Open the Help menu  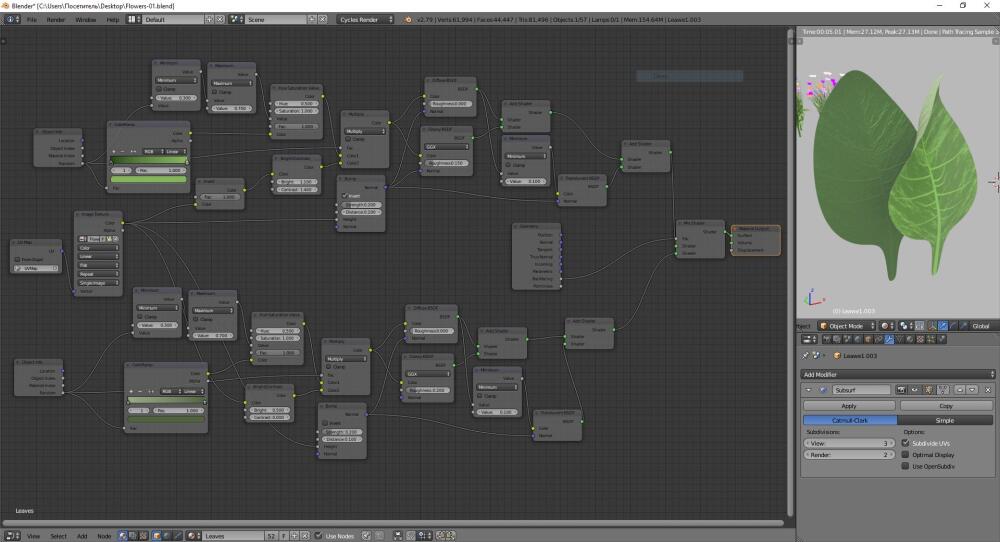click(112, 20)
